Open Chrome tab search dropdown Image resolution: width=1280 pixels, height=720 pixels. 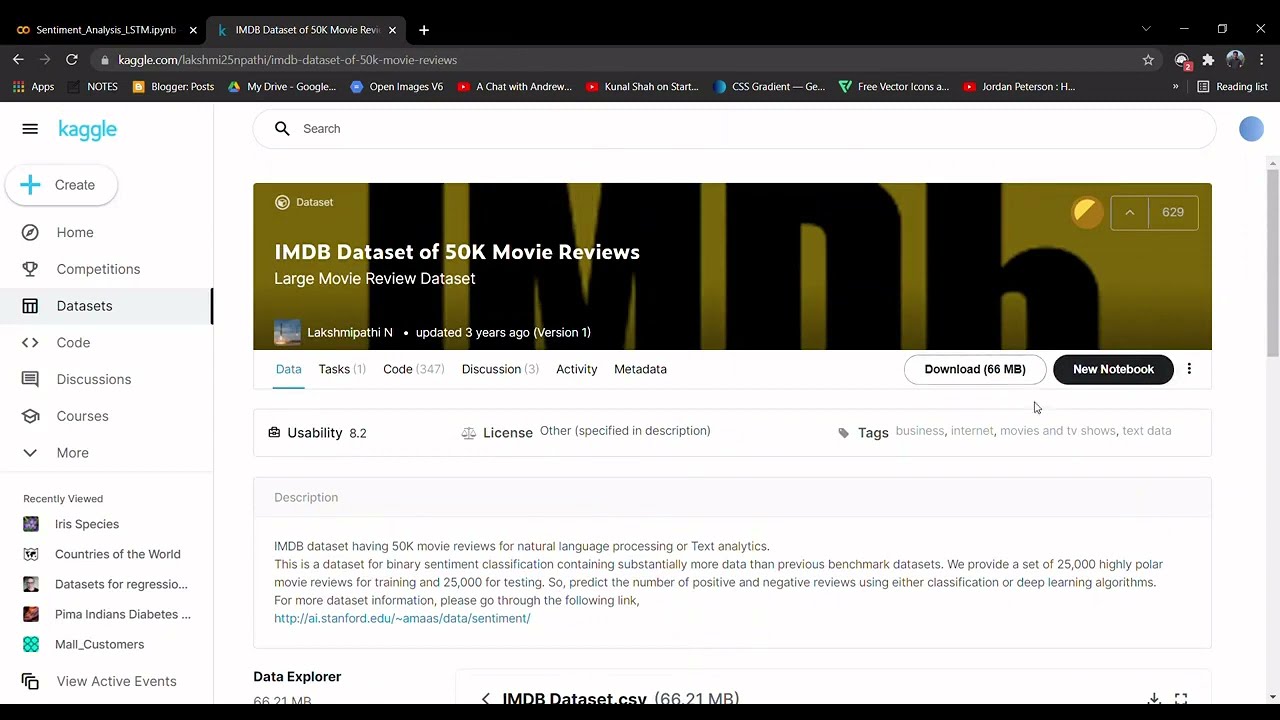[x=1146, y=29]
